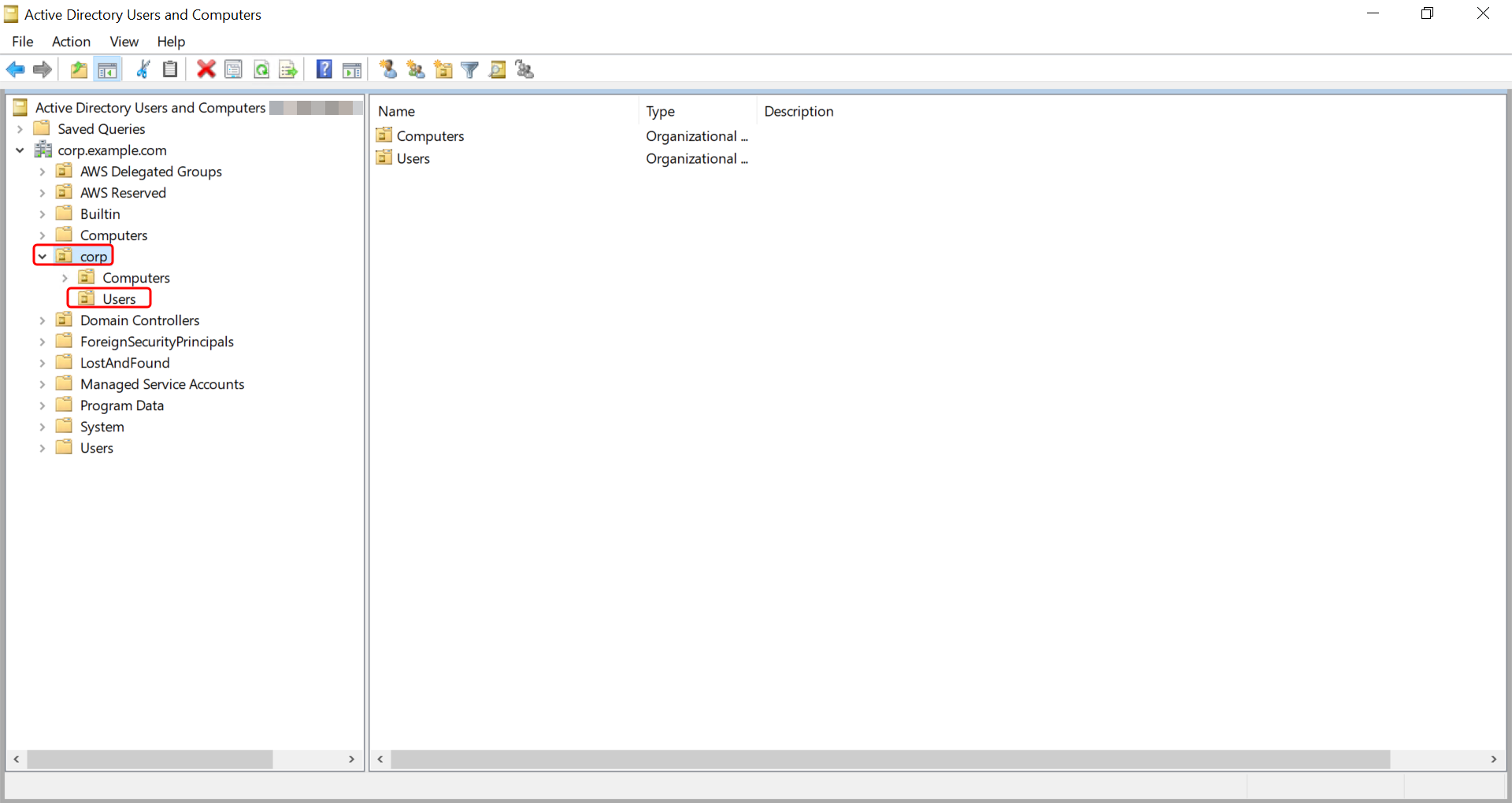This screenshot has height=803, width=1512.
Task: Click the Back navigation arrow
Action: 16,69
